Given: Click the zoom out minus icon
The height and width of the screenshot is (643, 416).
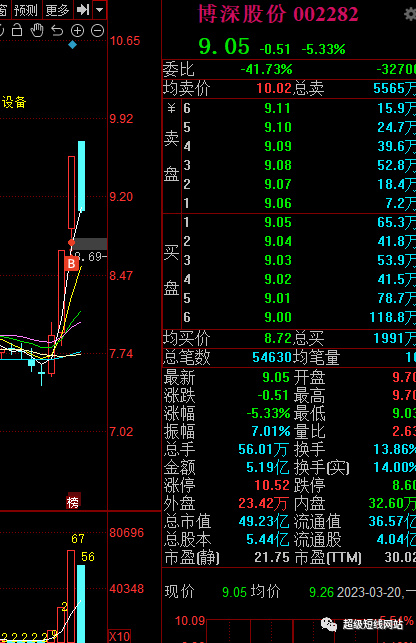Looking at the screenshot, I should pos(97,31).
